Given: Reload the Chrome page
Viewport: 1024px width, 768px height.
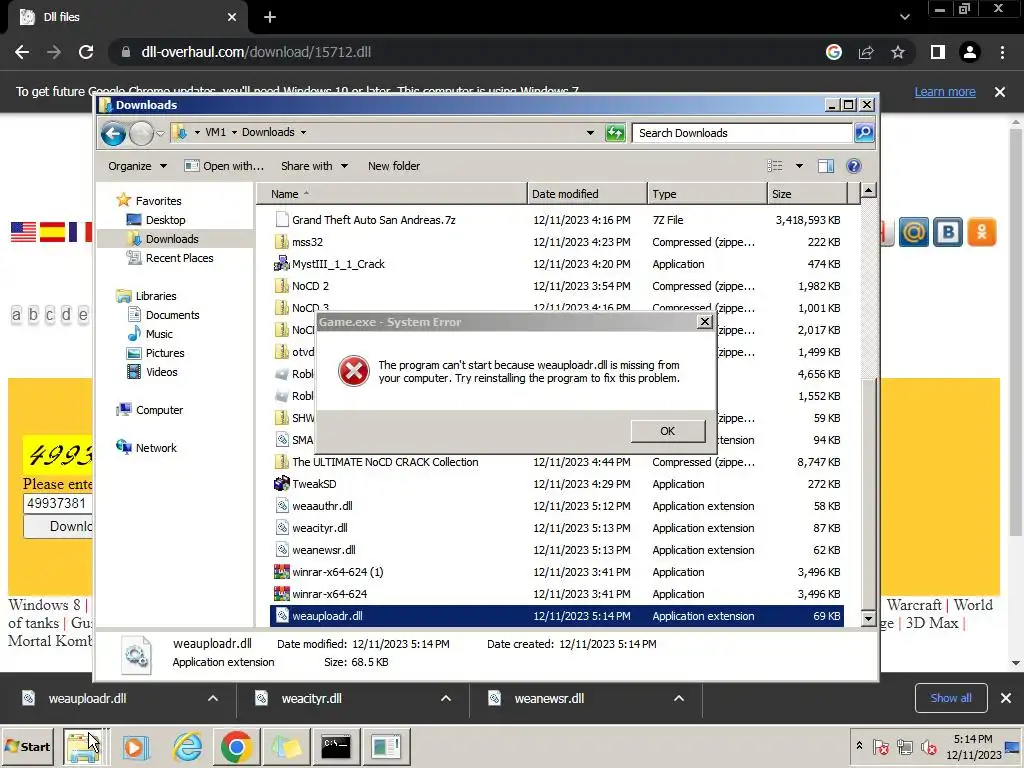Looking at the screenshot, I should point(86,52).
